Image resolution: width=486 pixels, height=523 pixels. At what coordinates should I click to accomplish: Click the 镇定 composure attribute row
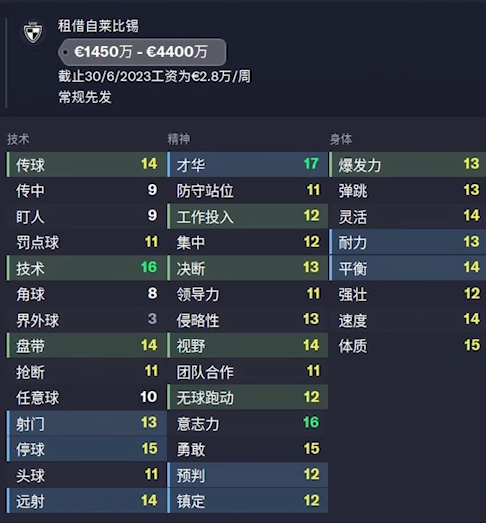click(x=248, y=501)
